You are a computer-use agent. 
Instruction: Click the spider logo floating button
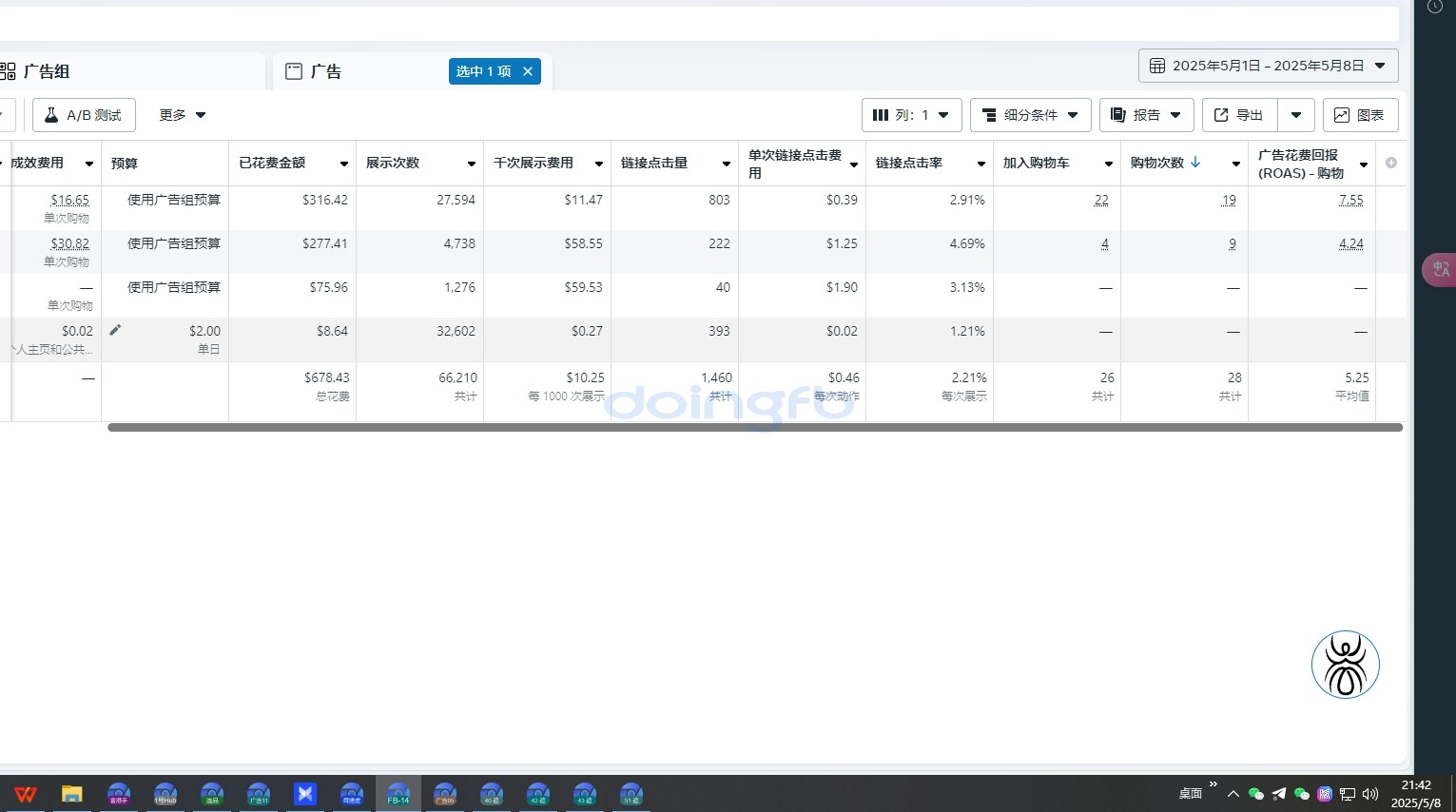coord(1346,665)
